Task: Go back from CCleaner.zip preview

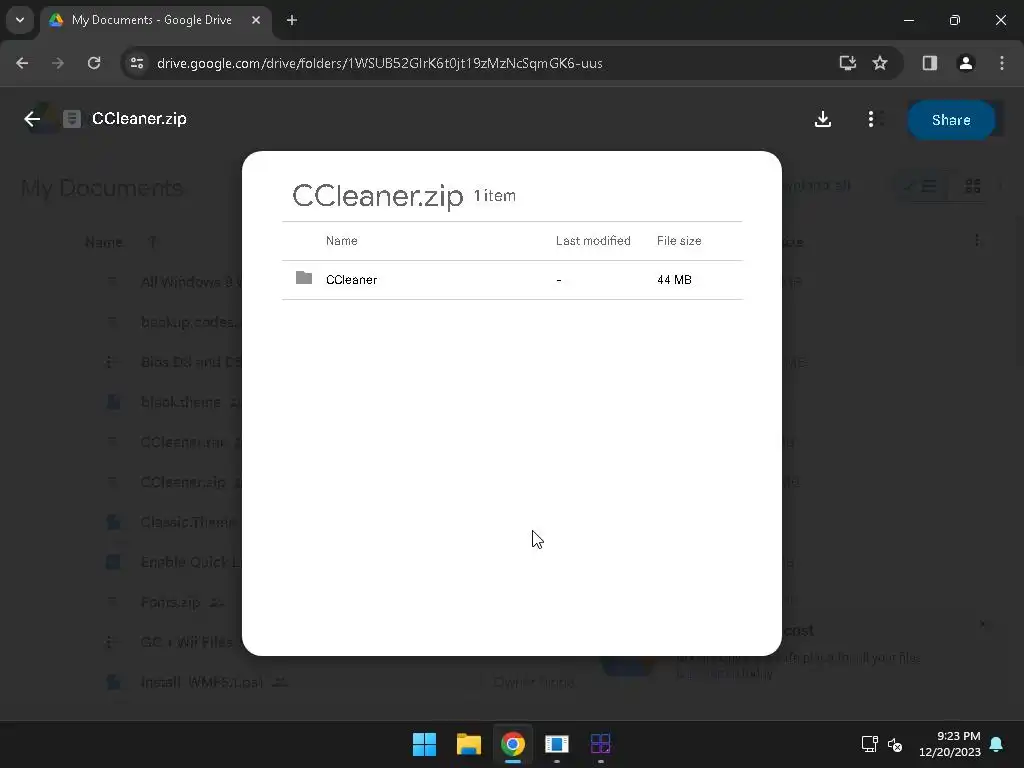Action: [x=32, y=119]
